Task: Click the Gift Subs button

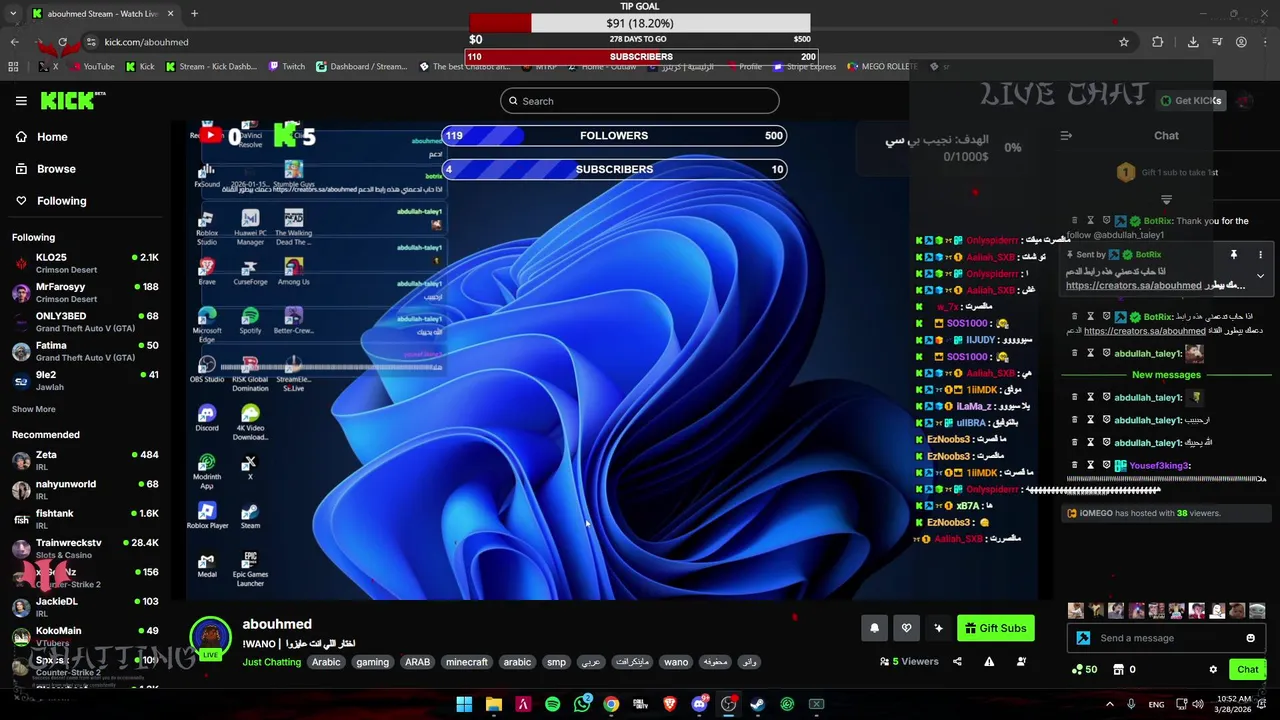Action: click(x=995, y=628)
